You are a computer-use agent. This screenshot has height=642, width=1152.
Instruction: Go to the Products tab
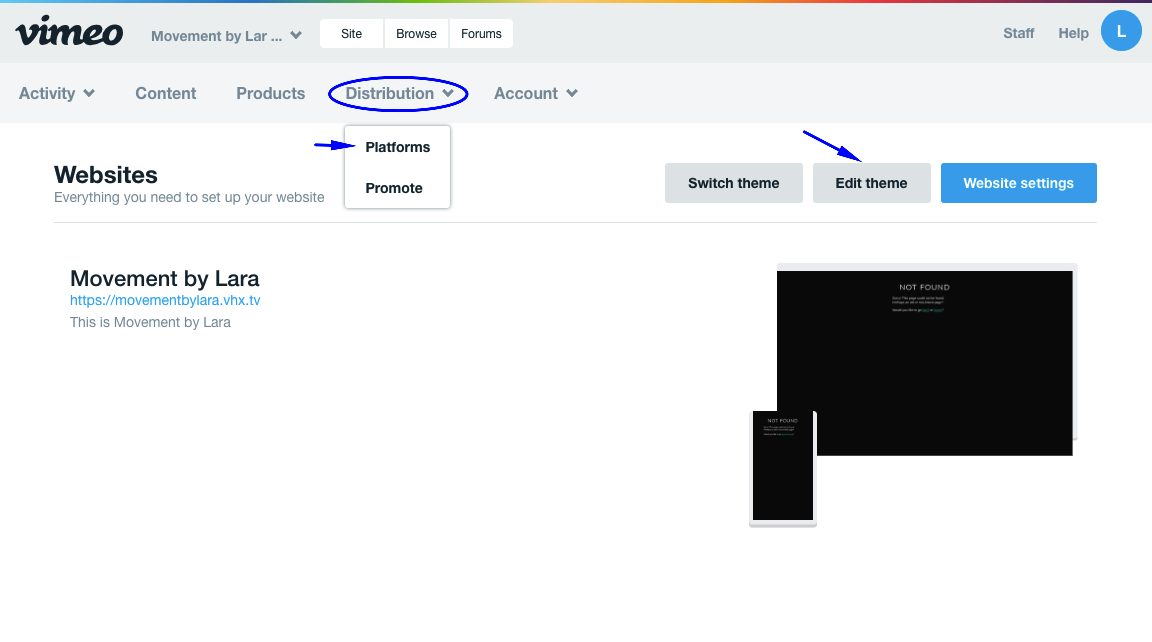point(270,93)
